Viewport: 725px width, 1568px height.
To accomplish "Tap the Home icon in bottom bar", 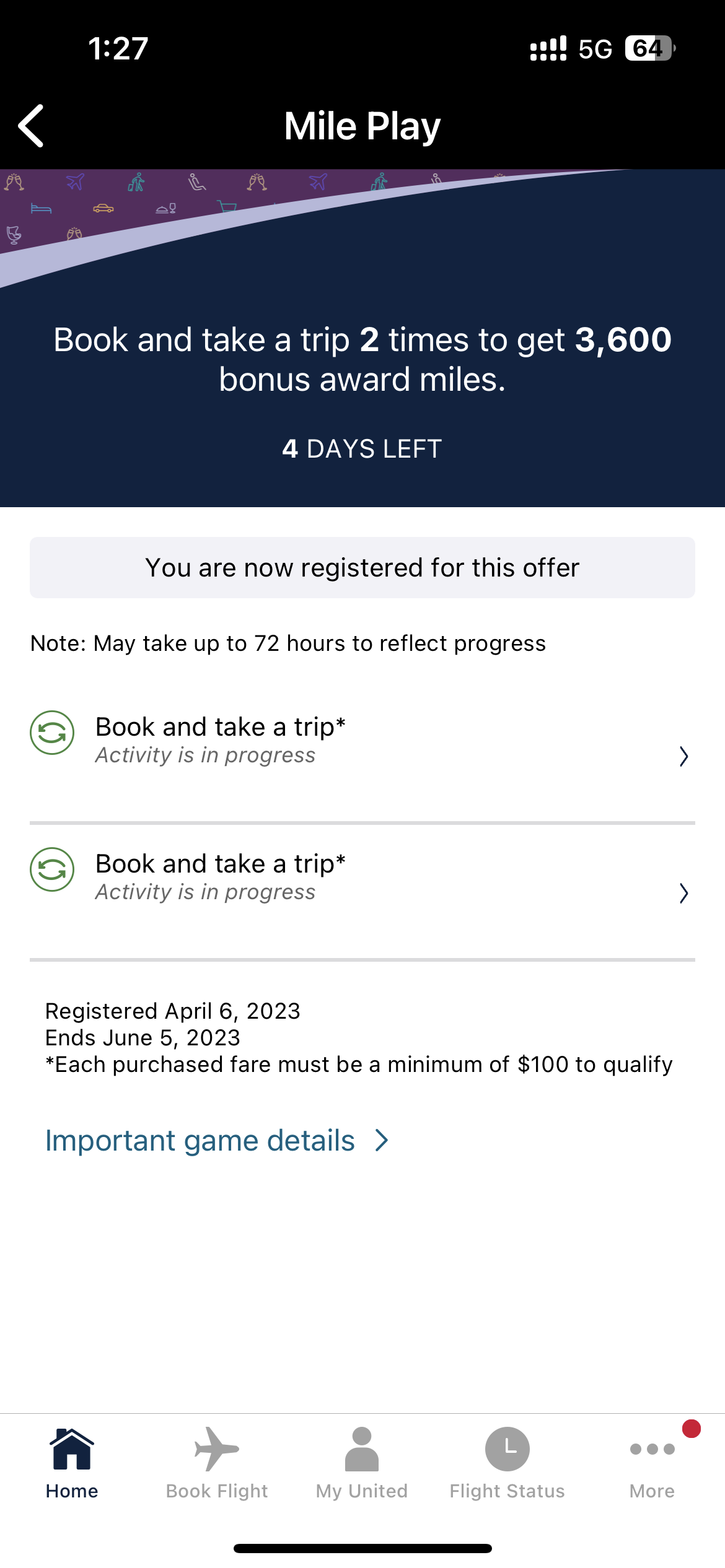I will [72, 1449].
